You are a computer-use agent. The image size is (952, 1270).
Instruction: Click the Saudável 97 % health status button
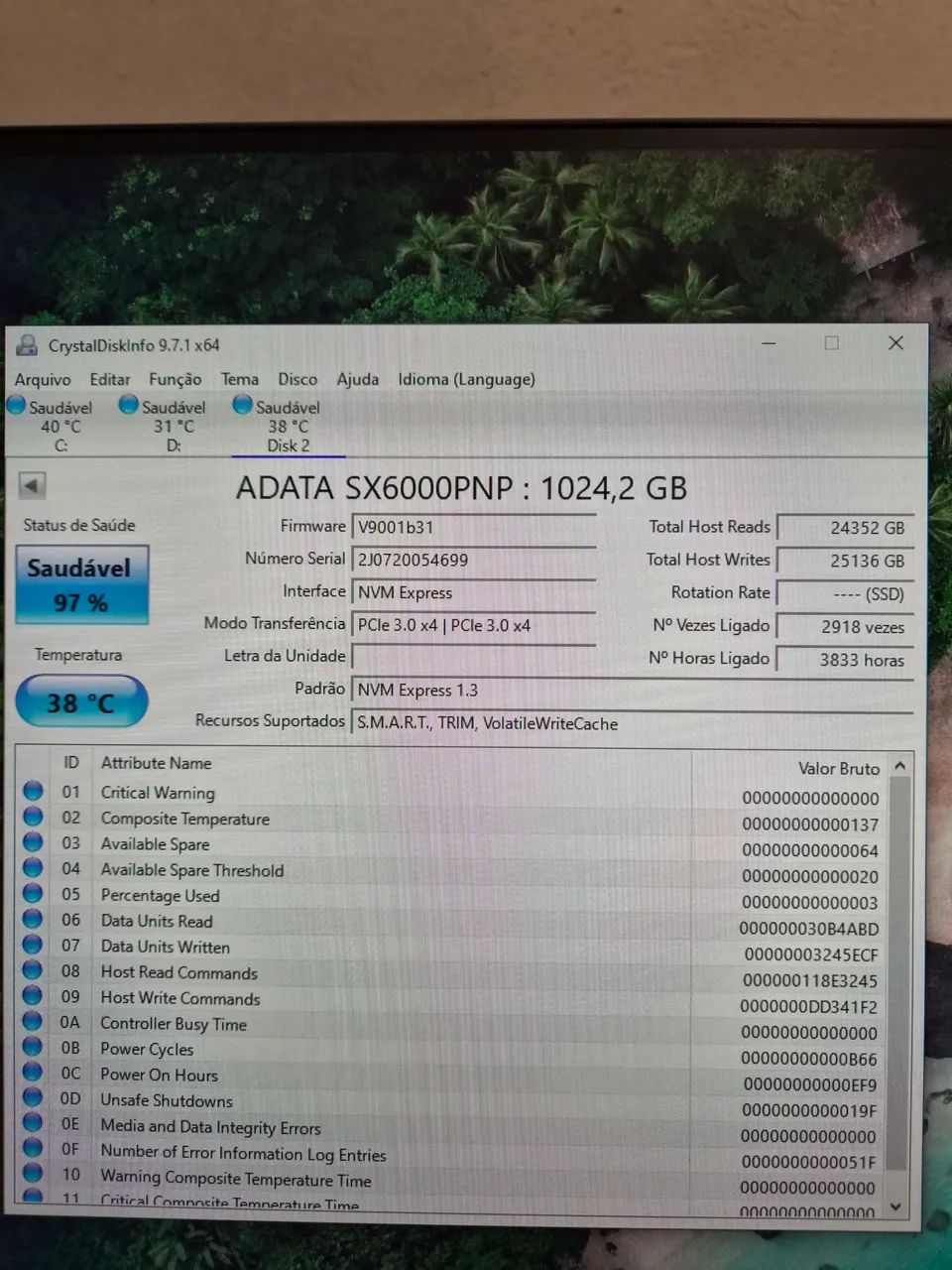tap(82, 585)
